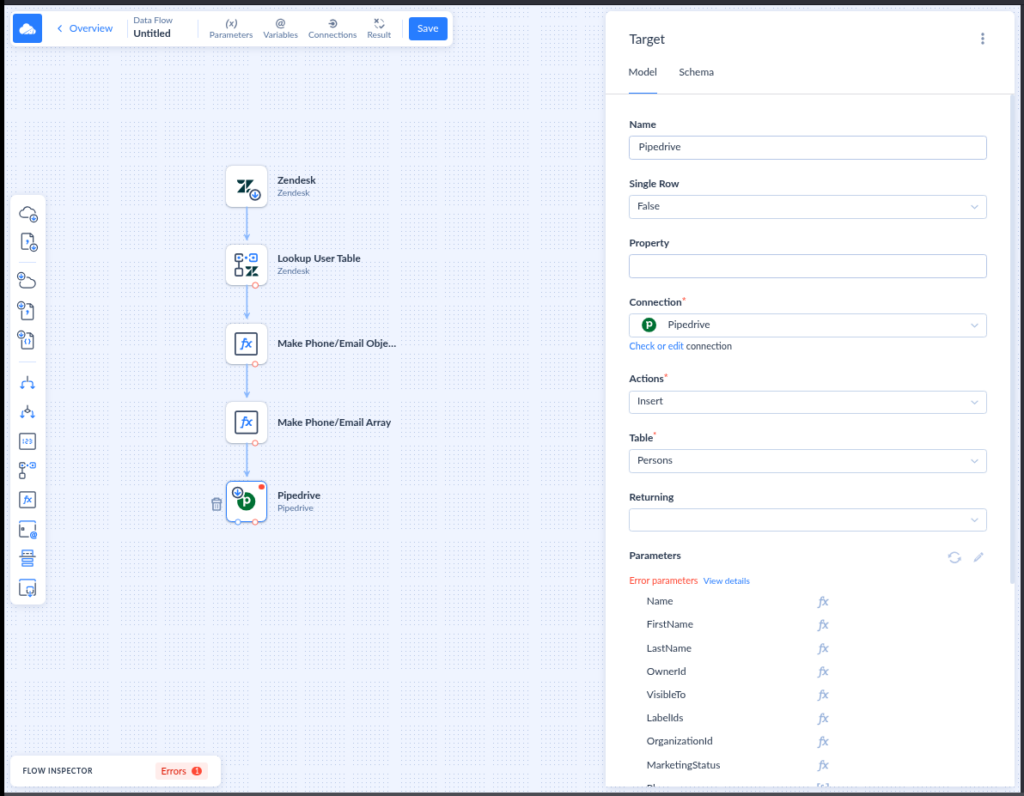Open the Single Row dropdown

(807, 207)
